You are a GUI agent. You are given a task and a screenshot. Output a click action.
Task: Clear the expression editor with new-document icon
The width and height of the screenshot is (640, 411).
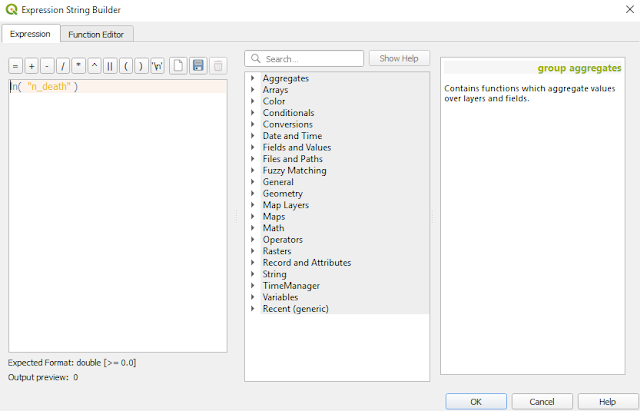point(178,66)
